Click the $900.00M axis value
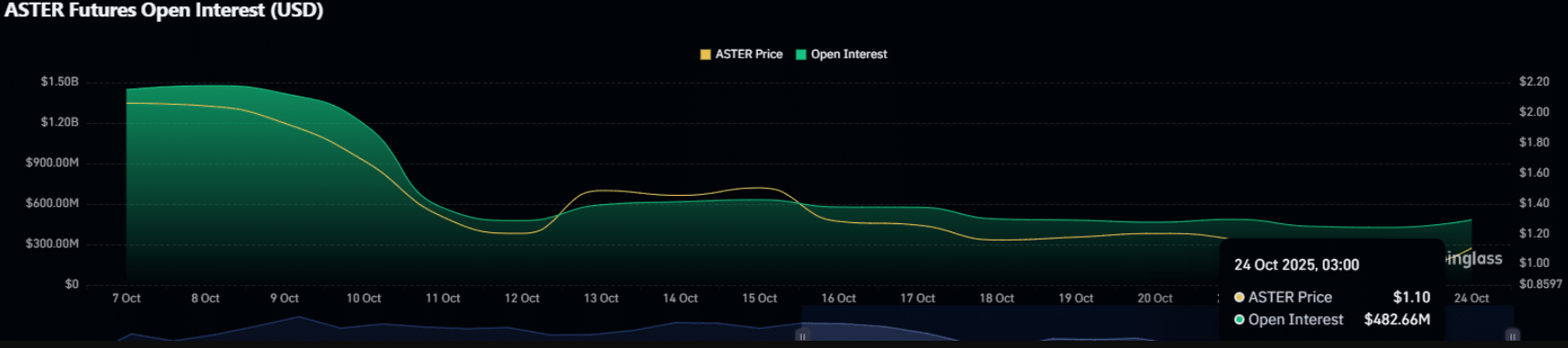The height and width of the screenshot is (348, 1568). coord(53,162)
